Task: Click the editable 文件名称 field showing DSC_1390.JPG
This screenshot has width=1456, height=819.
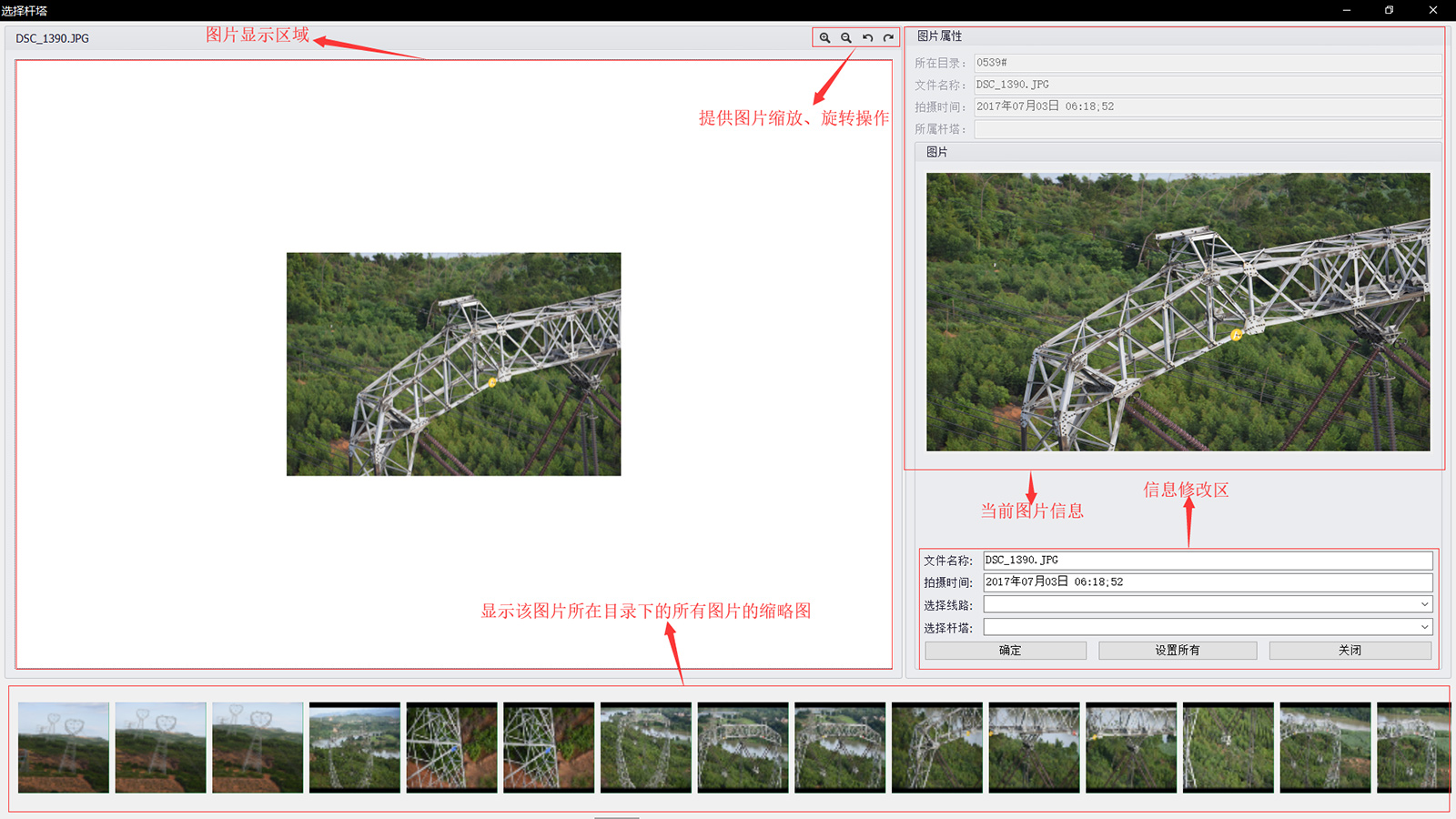Action: click(1208, 561)
